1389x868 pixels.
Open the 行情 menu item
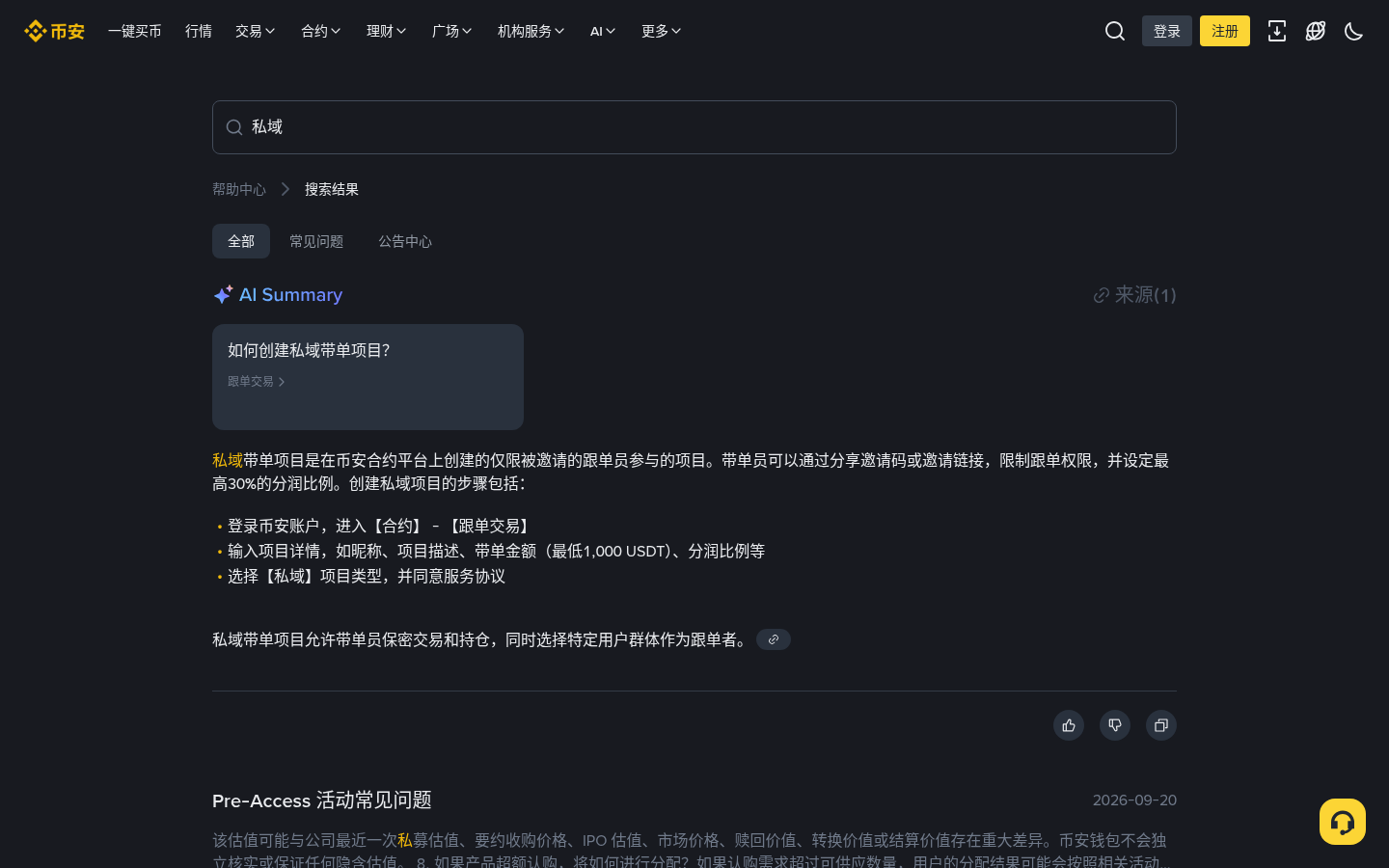[199, 31]
